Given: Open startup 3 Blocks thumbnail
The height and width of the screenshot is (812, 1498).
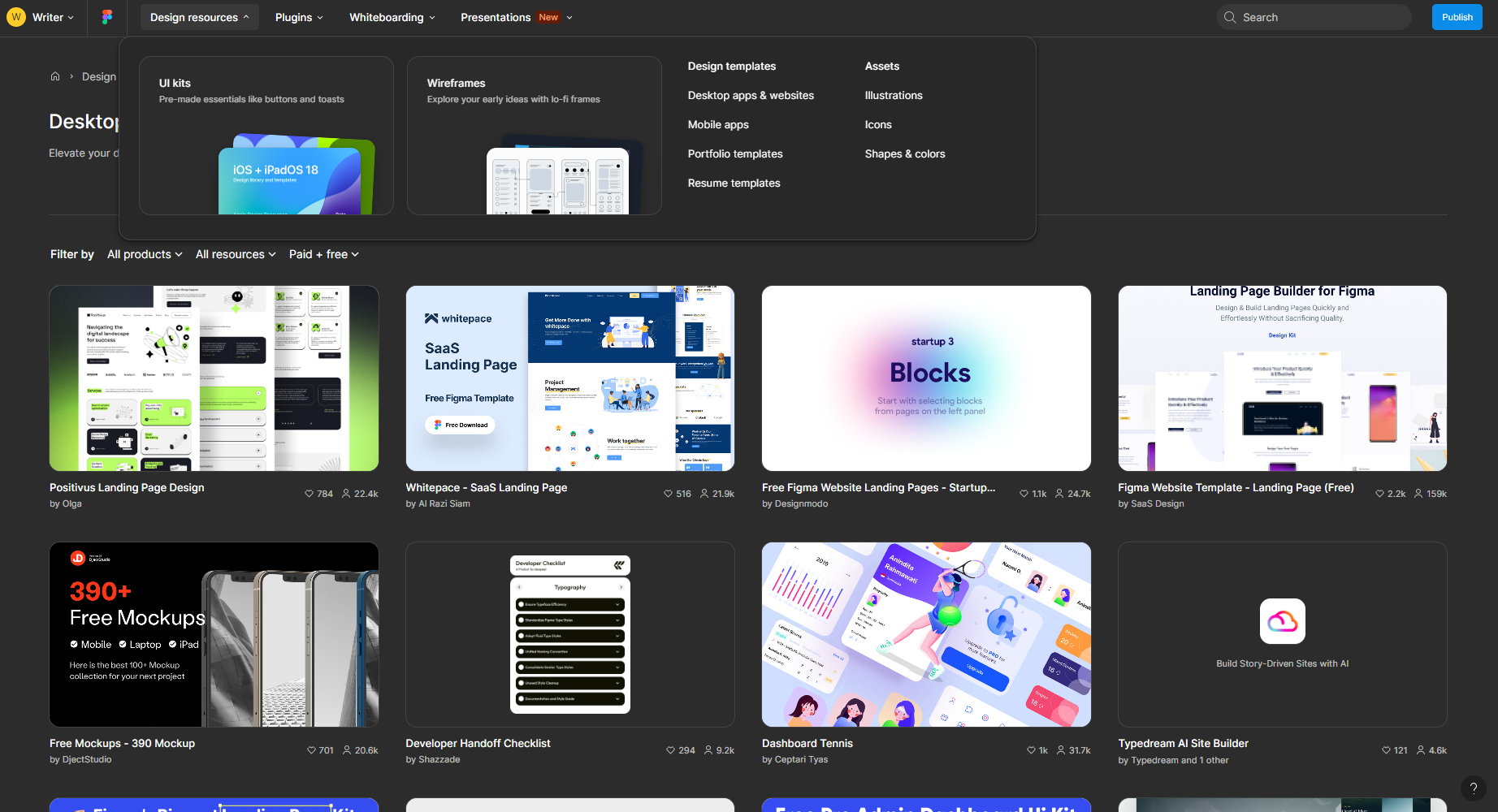Looking at the screenshot, I should pos(926,378).
